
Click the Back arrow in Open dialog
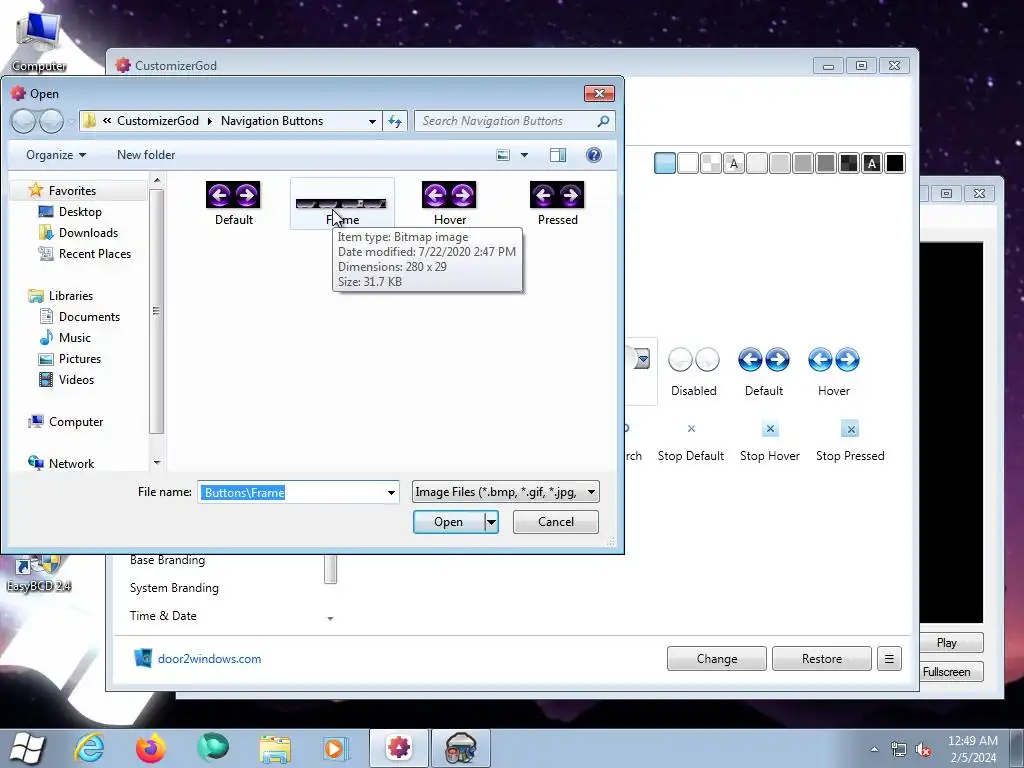pos(24,121)
